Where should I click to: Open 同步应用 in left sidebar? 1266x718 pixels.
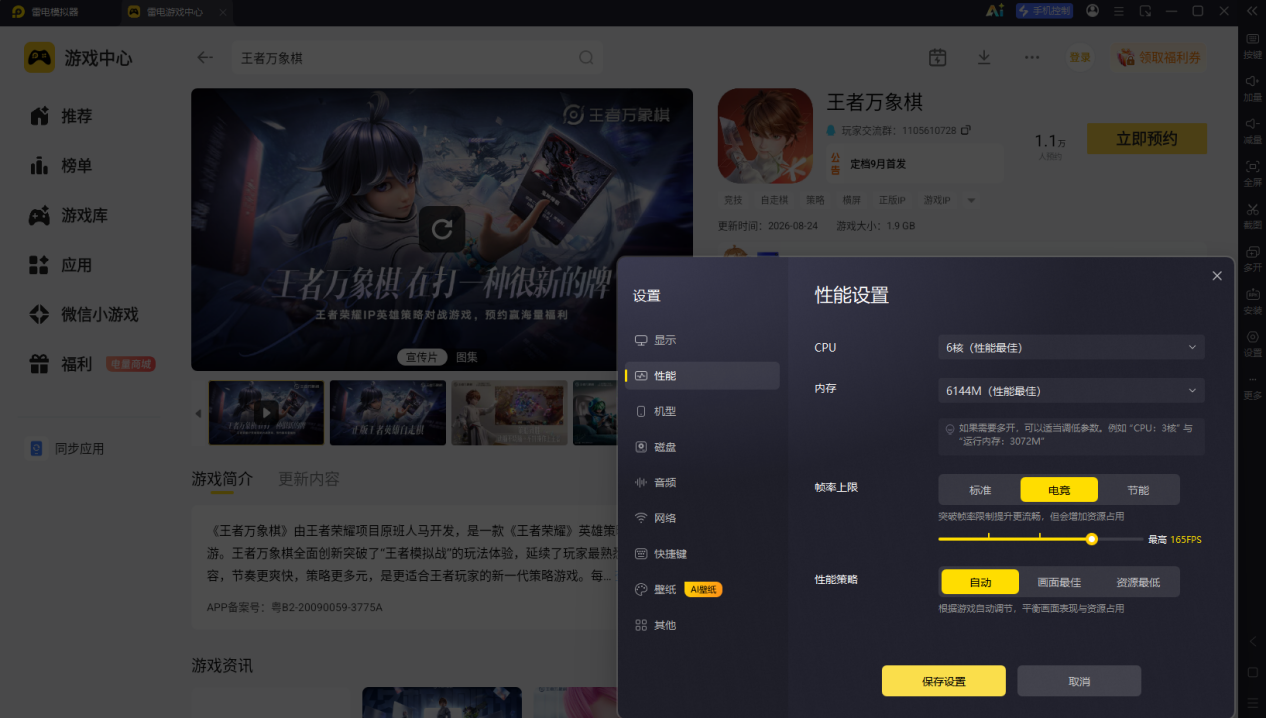(68, 449)
